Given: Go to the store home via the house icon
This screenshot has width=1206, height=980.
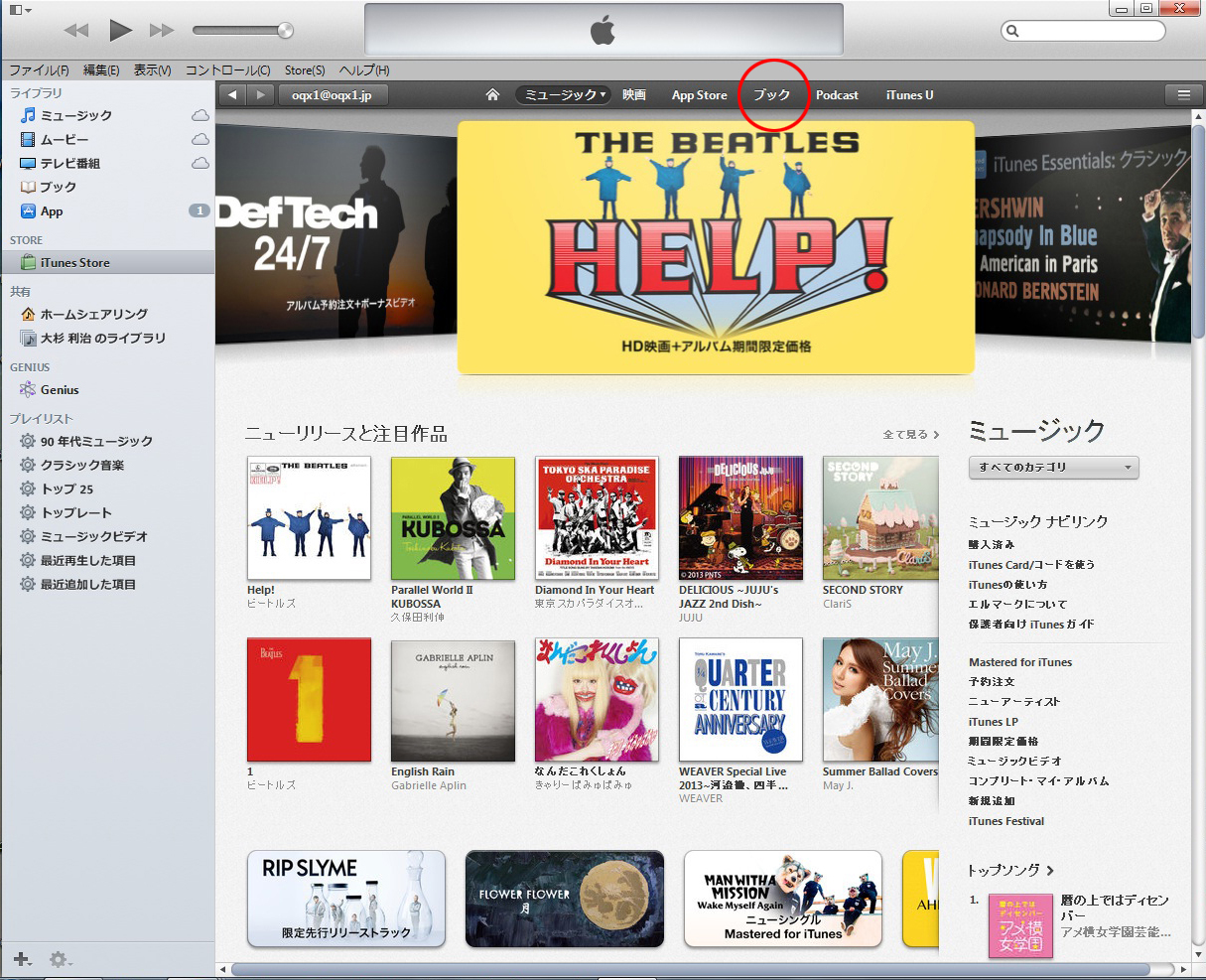Looking at the screenshot, I should (492, 94).
